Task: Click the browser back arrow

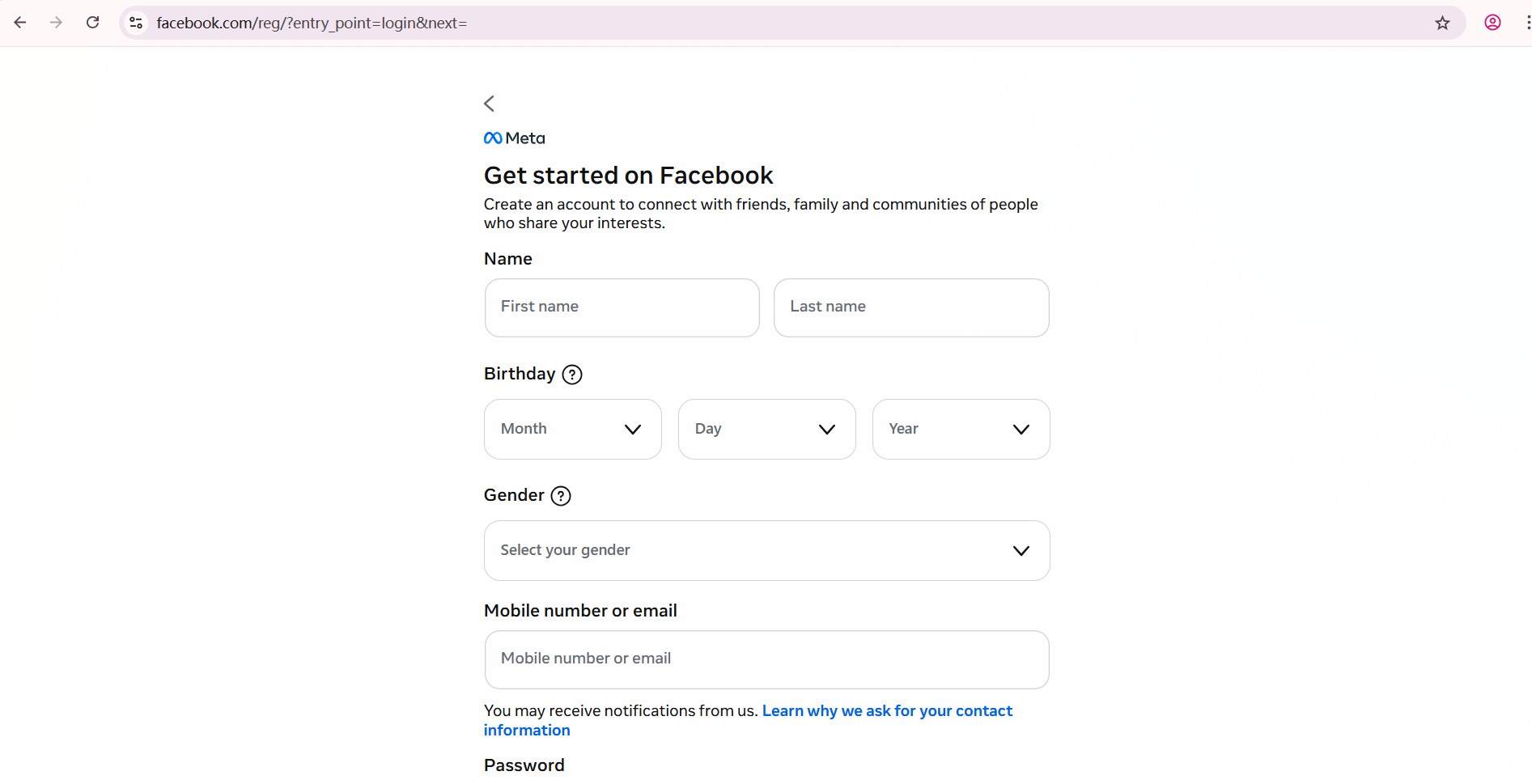Action: click(20, 23)
